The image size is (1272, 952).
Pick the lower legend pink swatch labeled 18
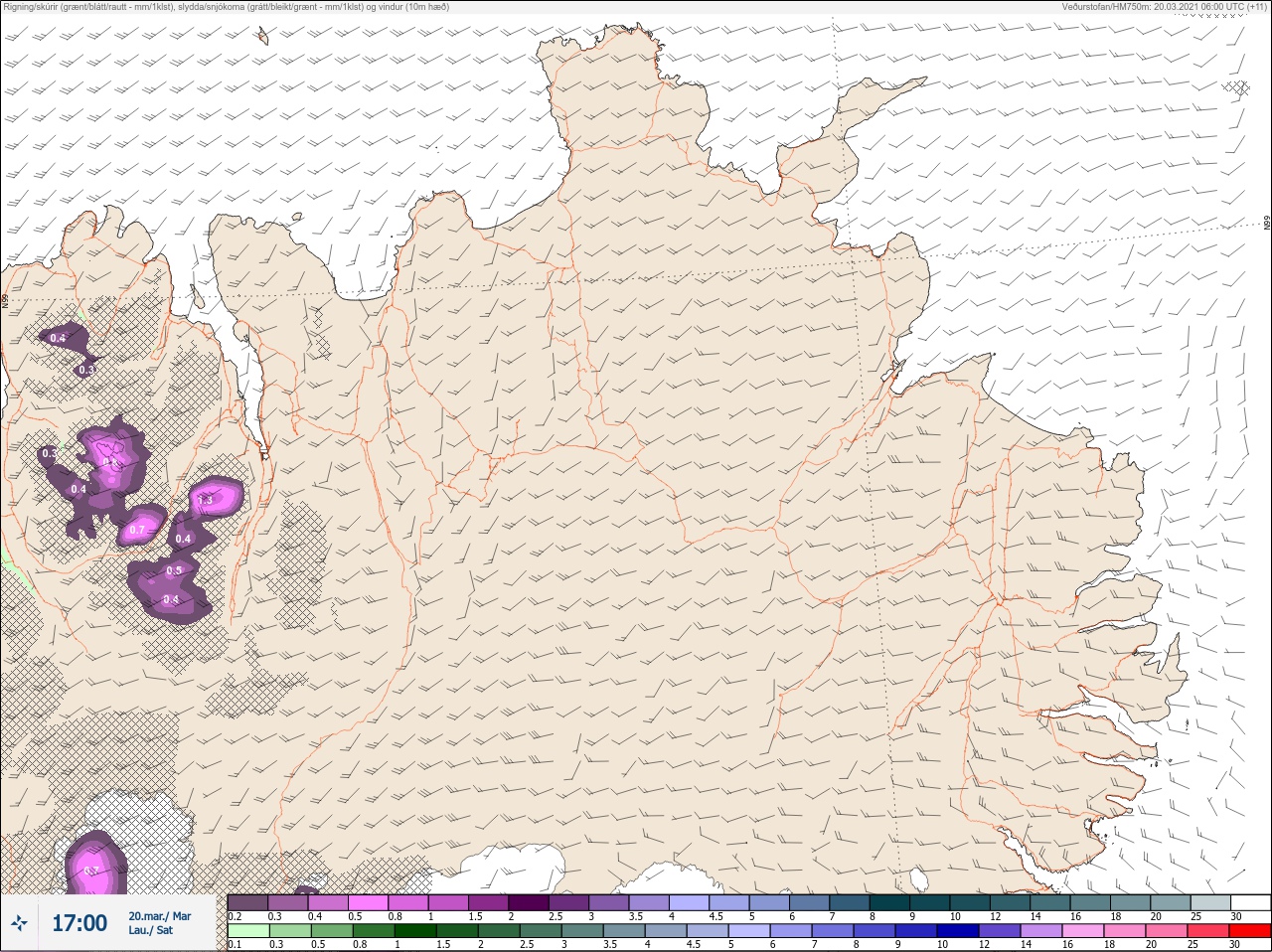click(x=1125, y=932)
